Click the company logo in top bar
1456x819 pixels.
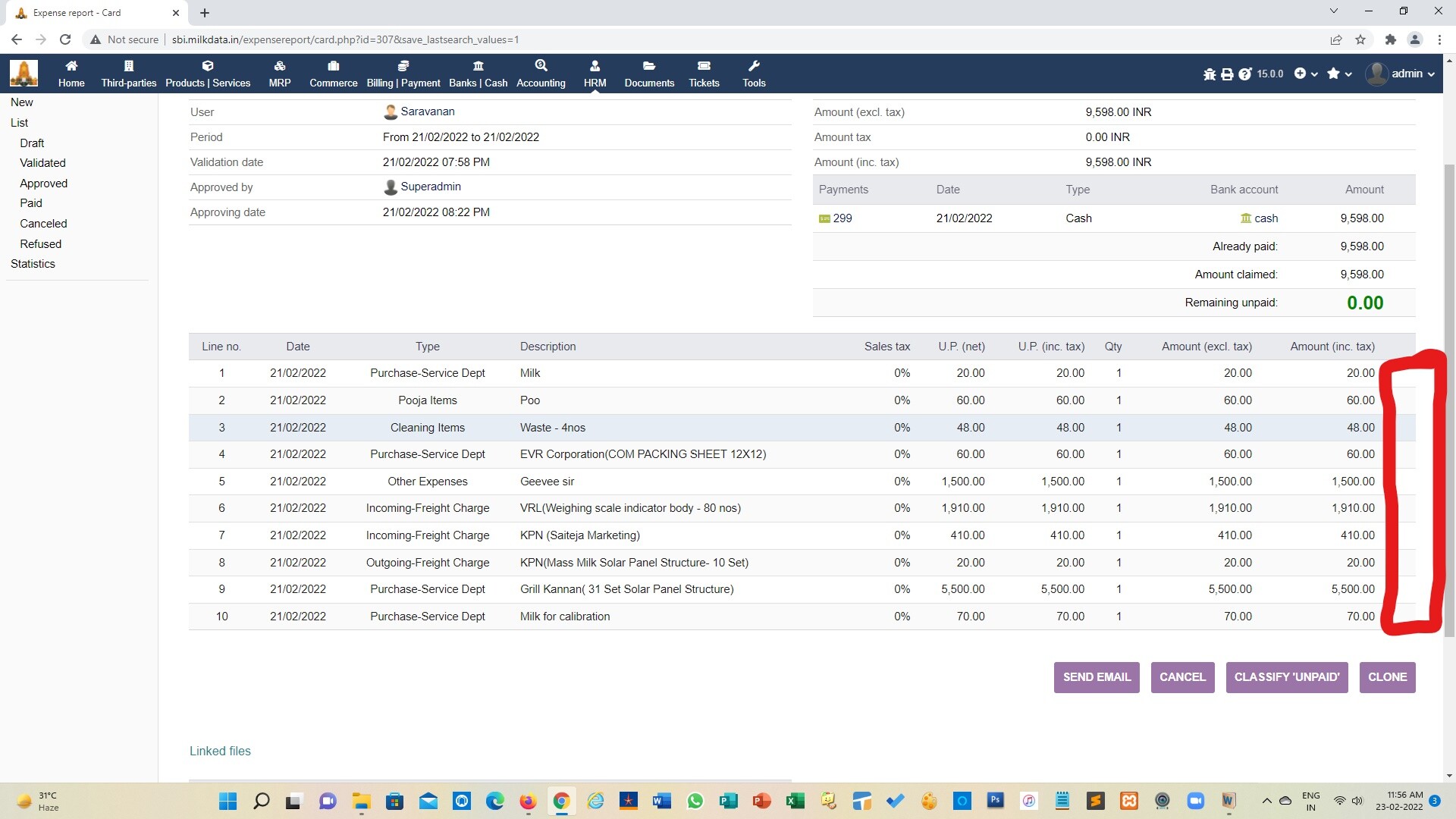24,74
